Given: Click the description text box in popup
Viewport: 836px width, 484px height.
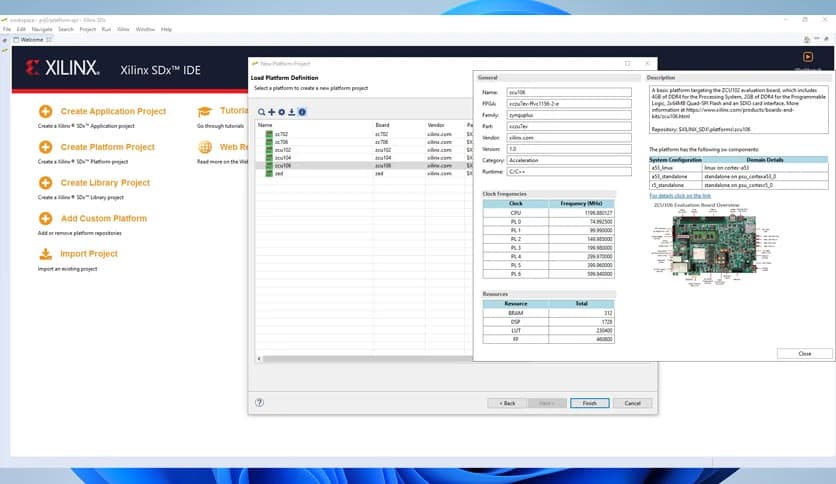Looking at the screenshot, I should coord(738,109).
